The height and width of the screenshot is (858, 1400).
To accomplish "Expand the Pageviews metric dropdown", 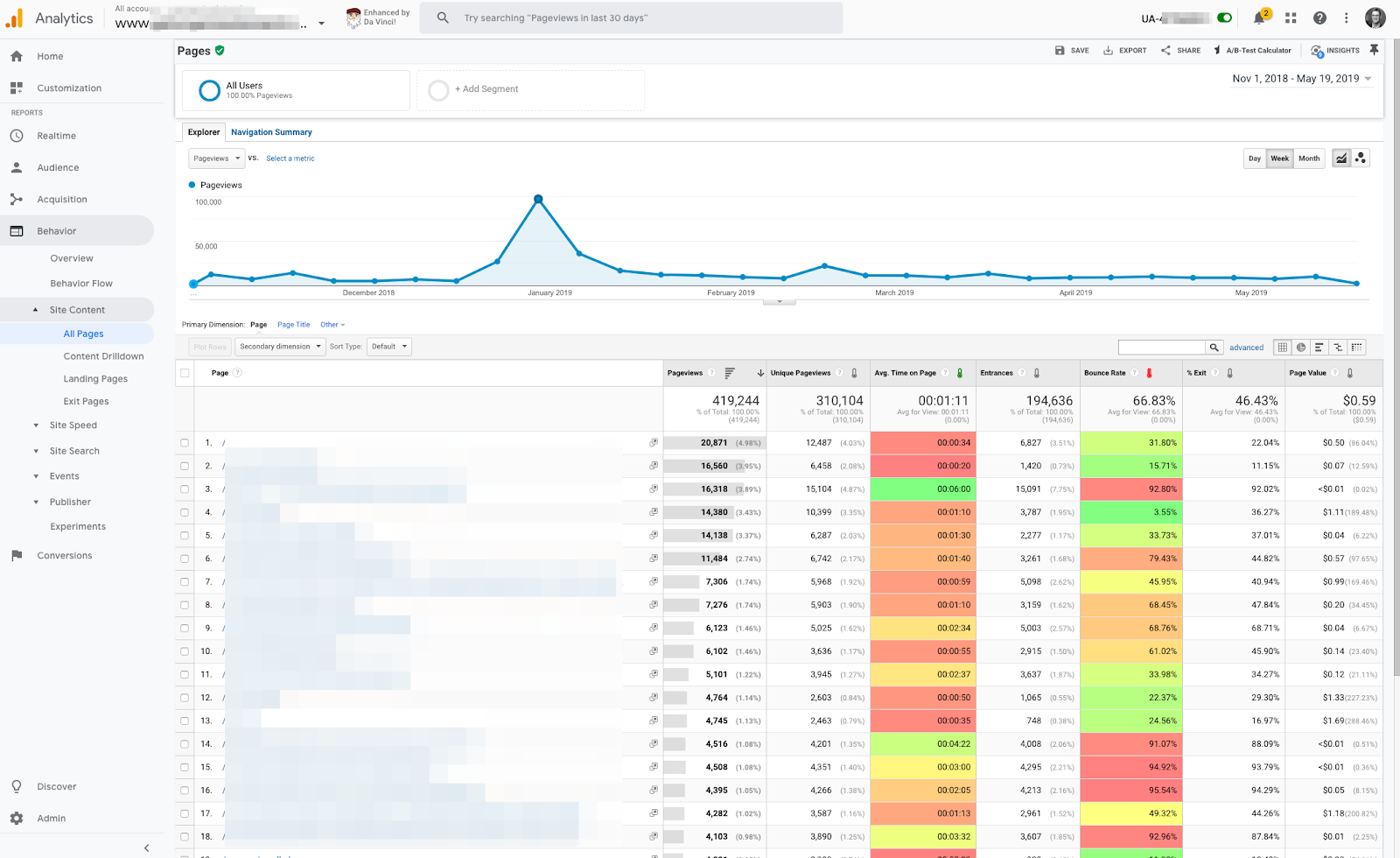I will tap(216, 158).
